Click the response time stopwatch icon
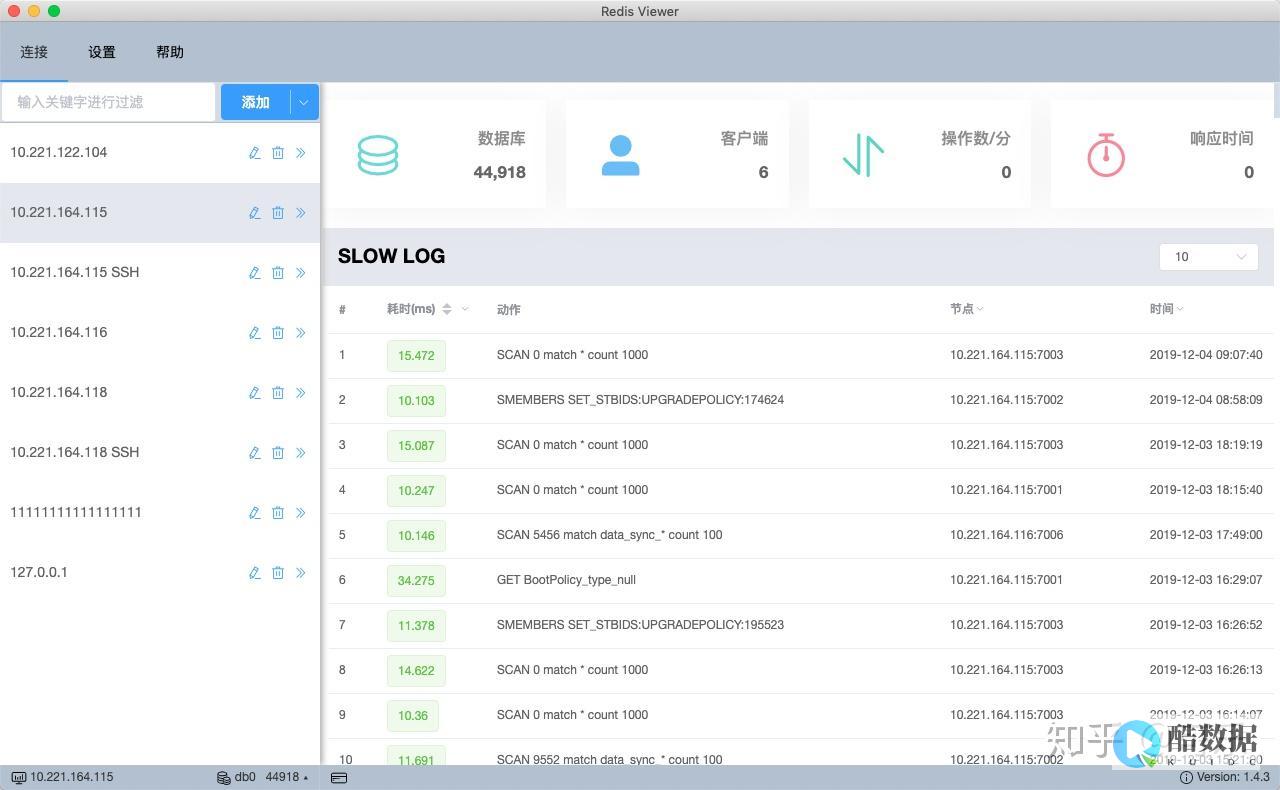The width and height of the screenshot is (1280, 790). point(1106,155)
